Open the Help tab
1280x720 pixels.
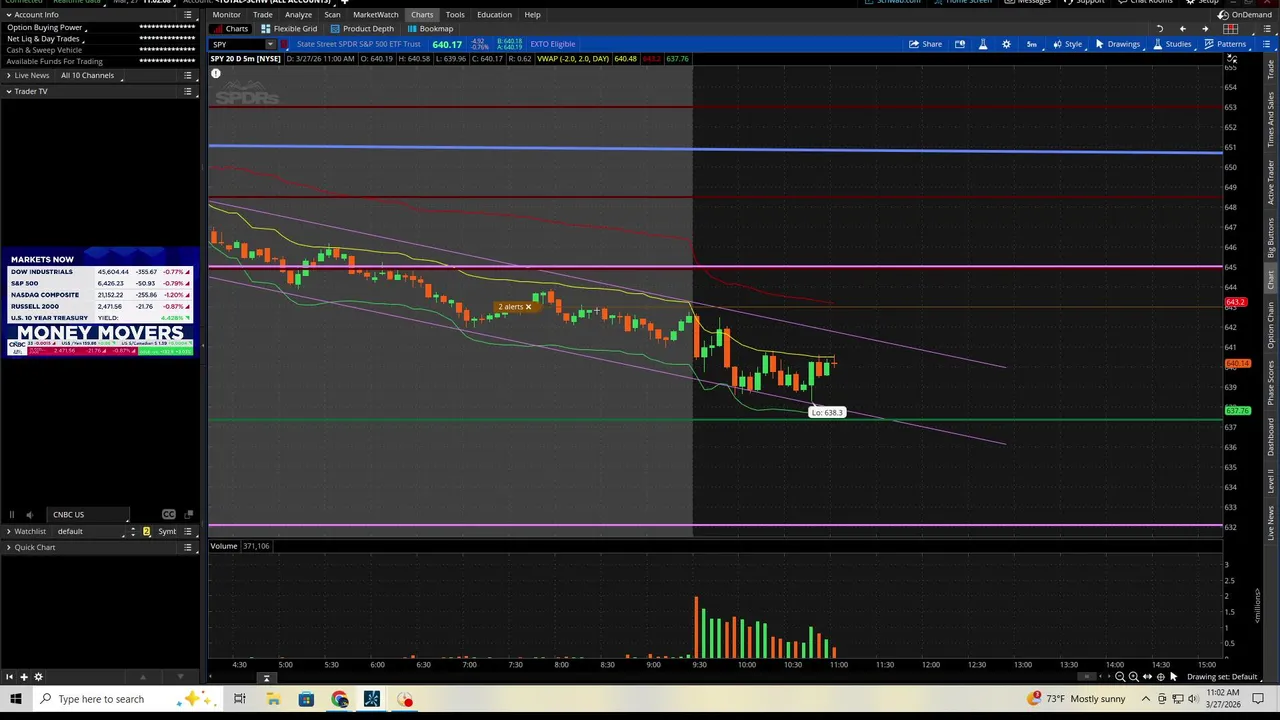pyautogui.click(x=532, y=15)
